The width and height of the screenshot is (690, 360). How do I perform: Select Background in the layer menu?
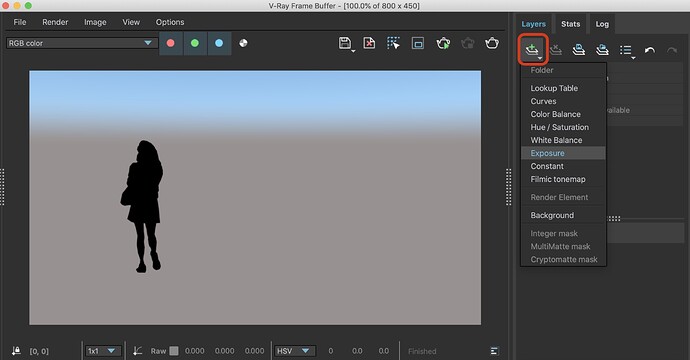[552, 215]
